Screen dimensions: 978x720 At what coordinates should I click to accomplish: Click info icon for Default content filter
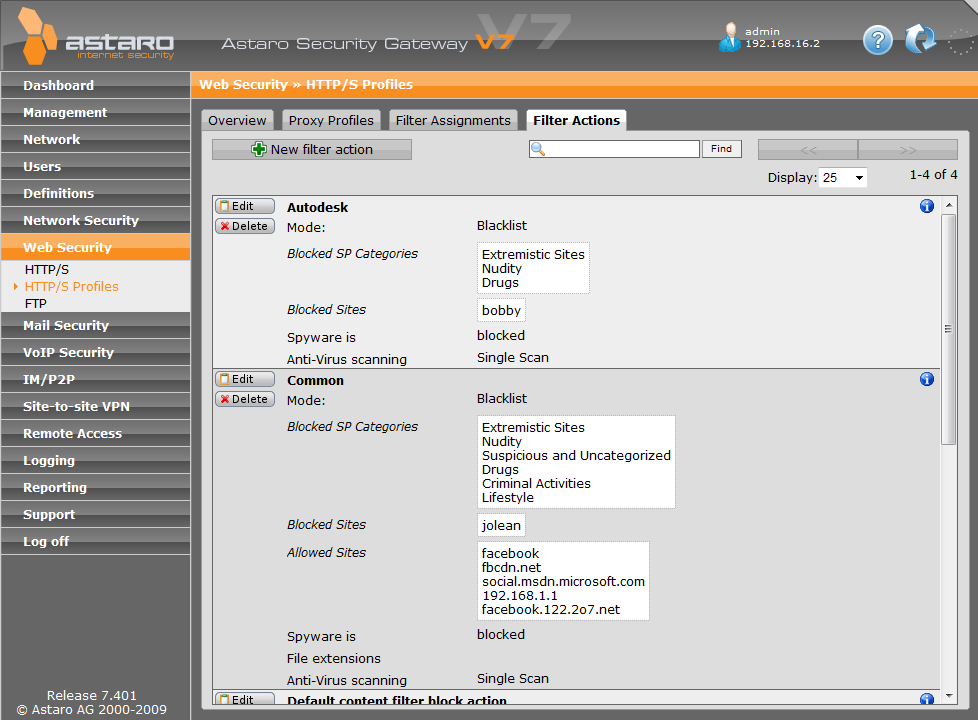point(926,700)
